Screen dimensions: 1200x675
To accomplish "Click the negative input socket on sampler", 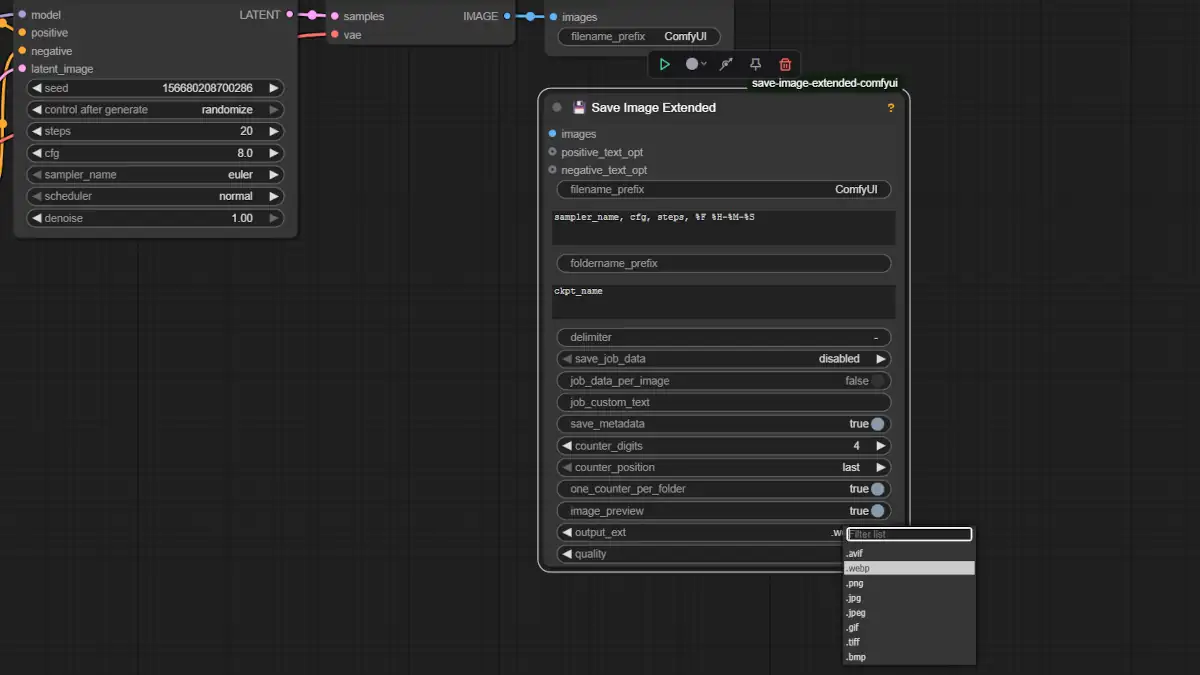I will 22,51.
